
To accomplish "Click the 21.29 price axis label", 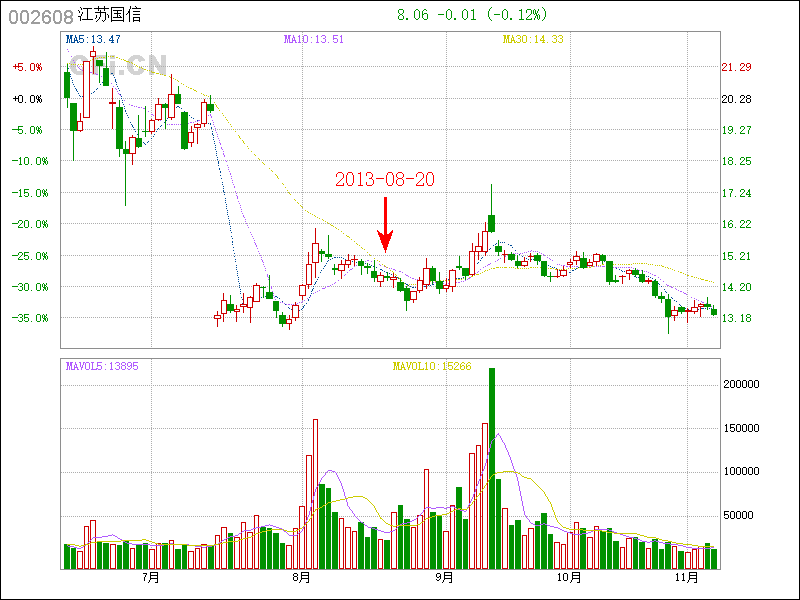I will (736, 67).
